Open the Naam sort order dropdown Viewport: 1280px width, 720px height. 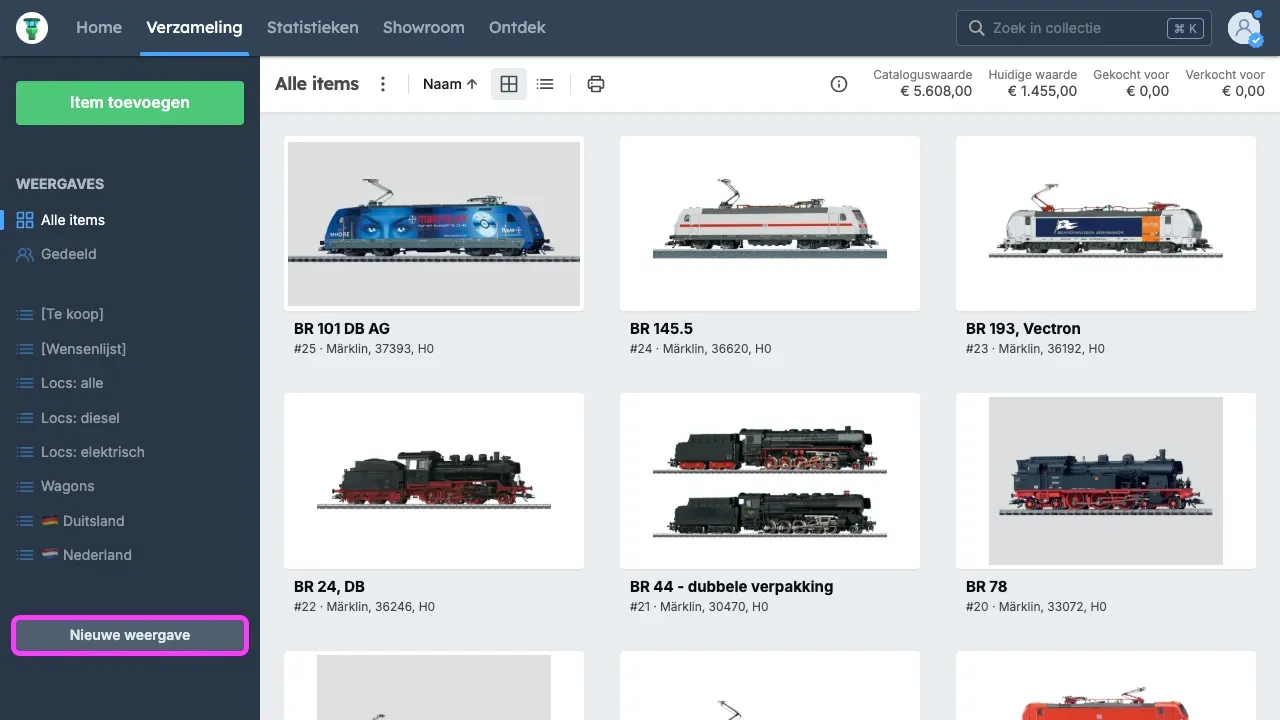pos(450,84)
